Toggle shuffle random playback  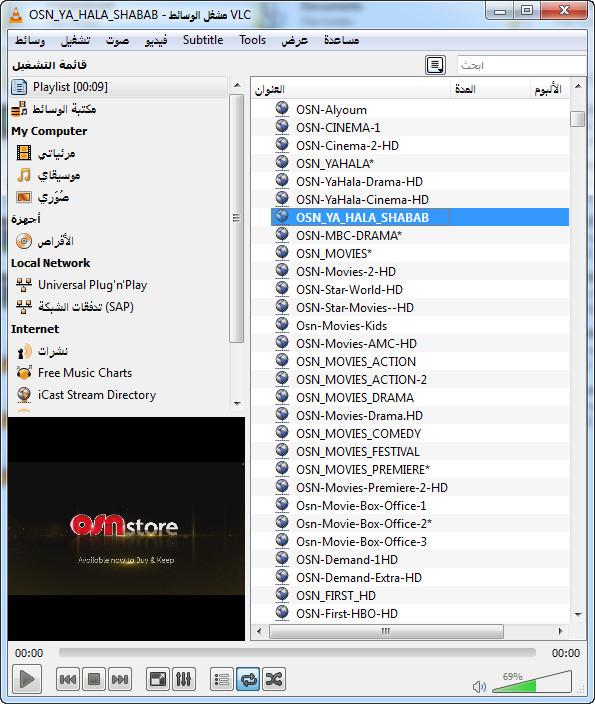(x=273, y=679)
